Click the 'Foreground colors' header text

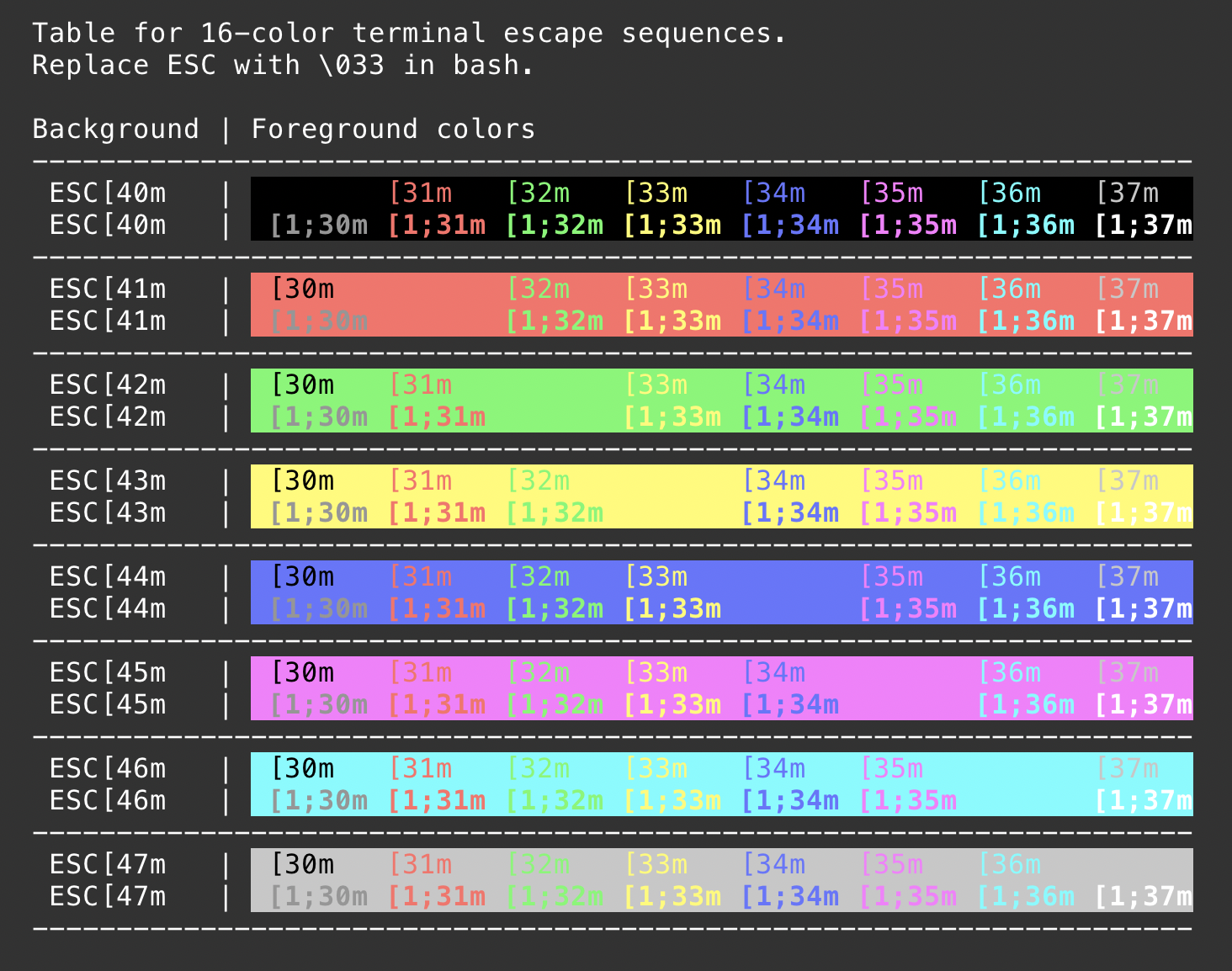click(x=393, y=130)
